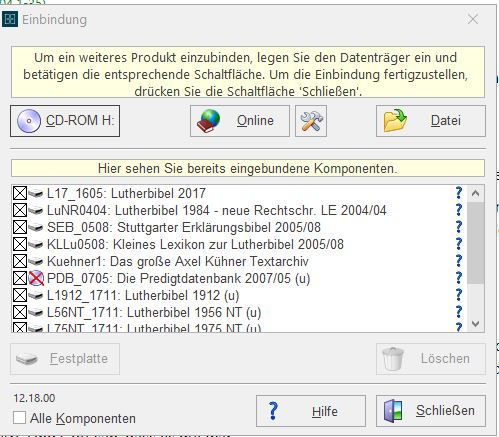Image resolution: width=499 pixels, height=437 pixels.
Task: Close the Einbindung dialog with X
Action: pyautogui.click(x=473, y=19)
